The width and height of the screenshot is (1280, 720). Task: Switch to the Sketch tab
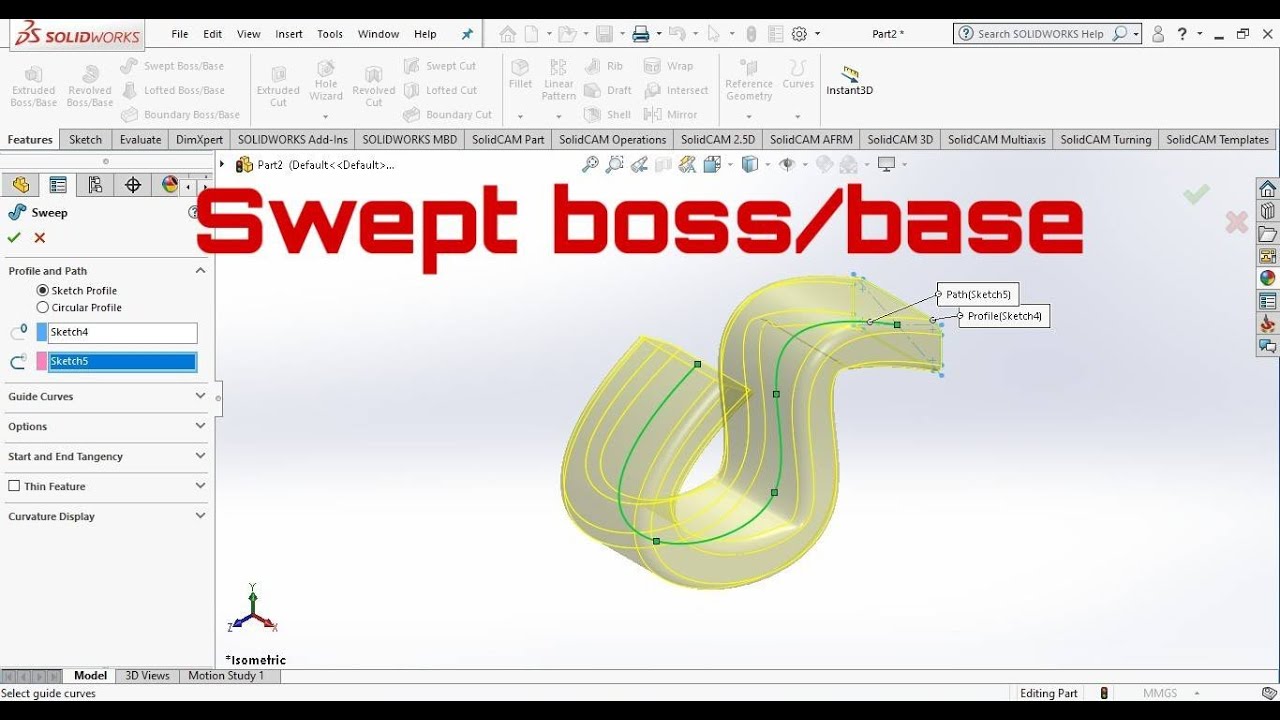tap(86, 140)
